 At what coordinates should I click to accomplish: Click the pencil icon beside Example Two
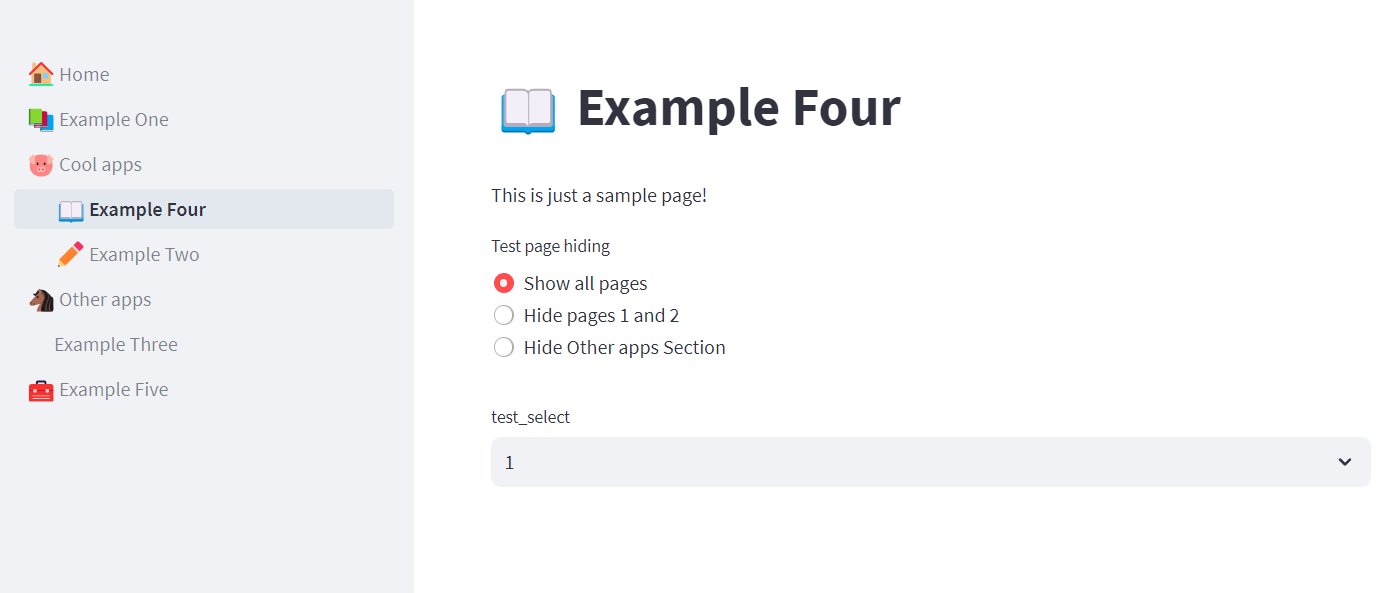click(70, 253)
